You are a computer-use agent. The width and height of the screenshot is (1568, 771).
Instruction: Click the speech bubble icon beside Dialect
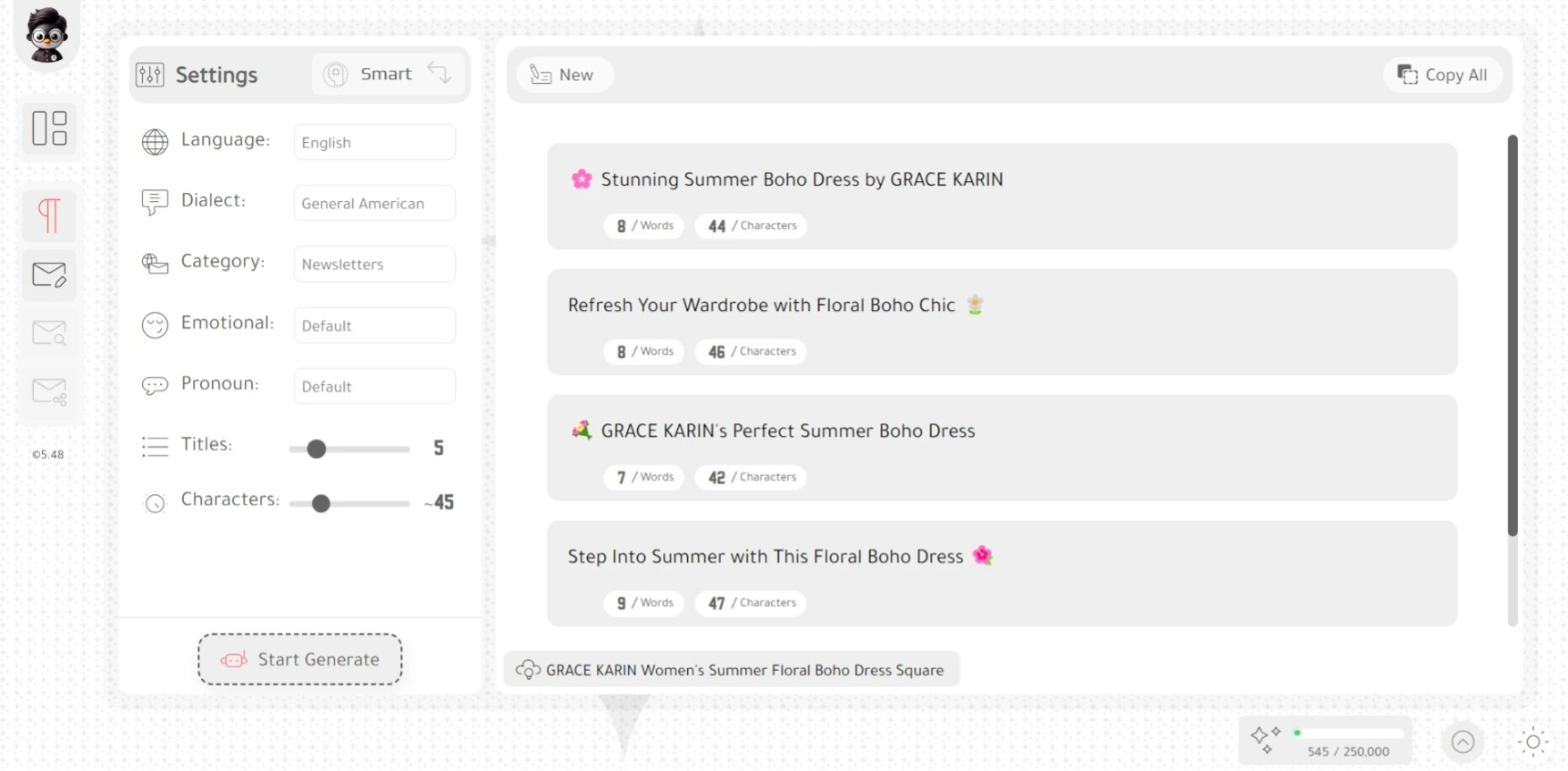coord(155,203)
